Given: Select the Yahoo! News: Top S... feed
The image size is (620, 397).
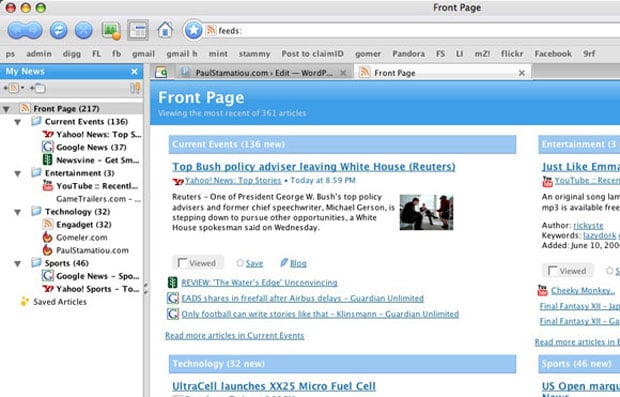Looking at the screenshot, I should [x=91, y=134].
